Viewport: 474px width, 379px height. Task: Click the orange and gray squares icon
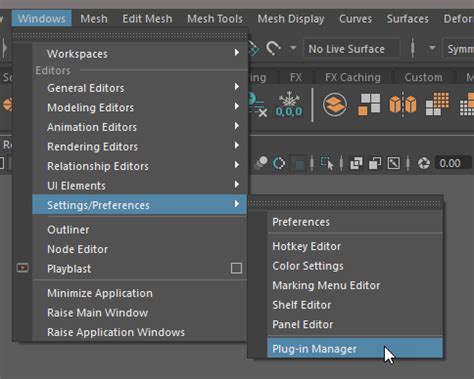point(369,104)
